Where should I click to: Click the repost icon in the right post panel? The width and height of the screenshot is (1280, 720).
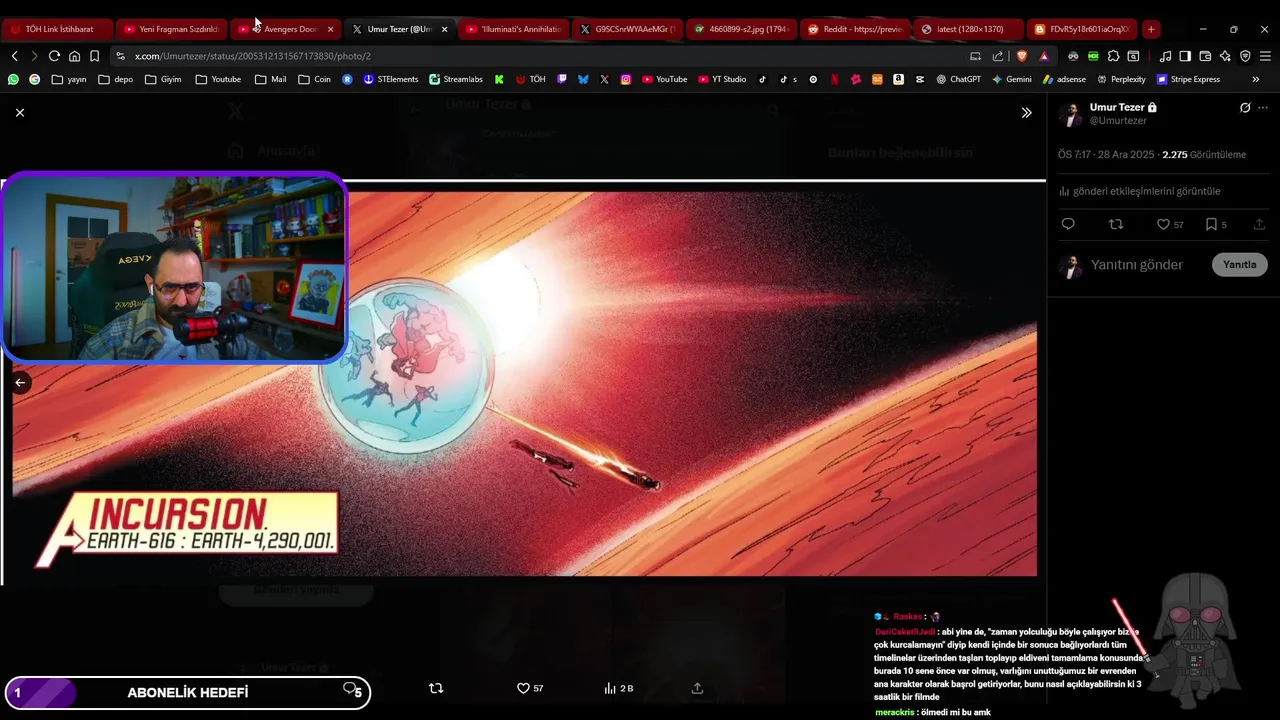click(x=1116, y=224)
